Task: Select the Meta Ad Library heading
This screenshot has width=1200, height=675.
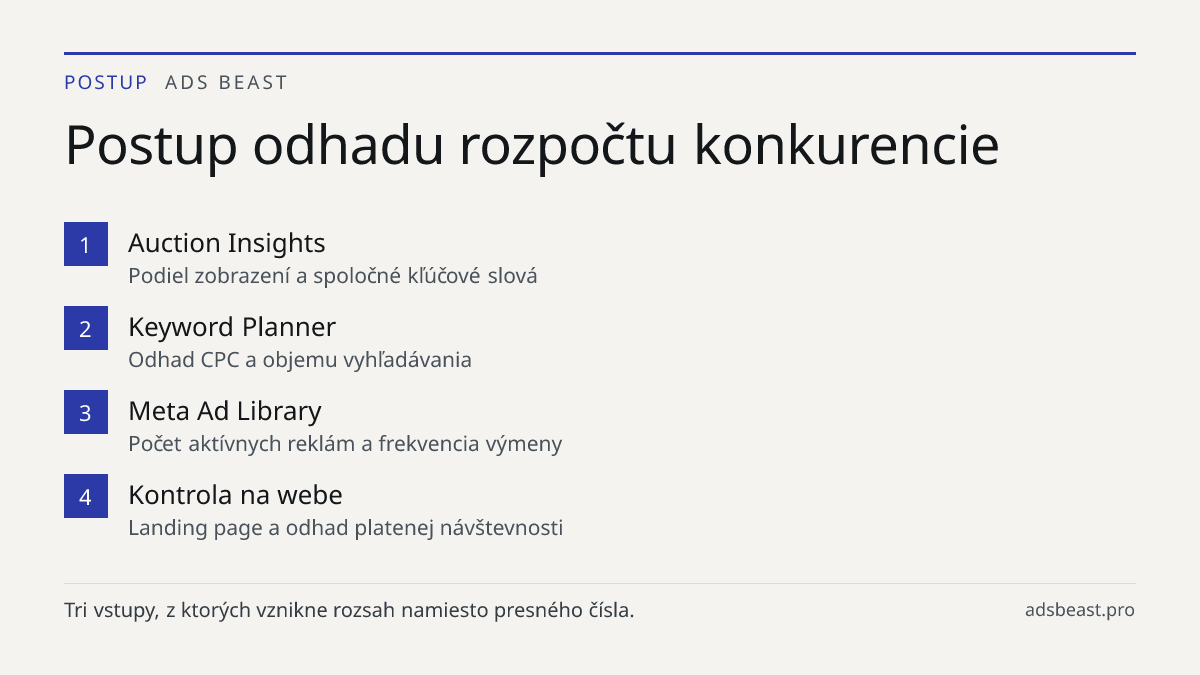Action: [x=225, y=411]
